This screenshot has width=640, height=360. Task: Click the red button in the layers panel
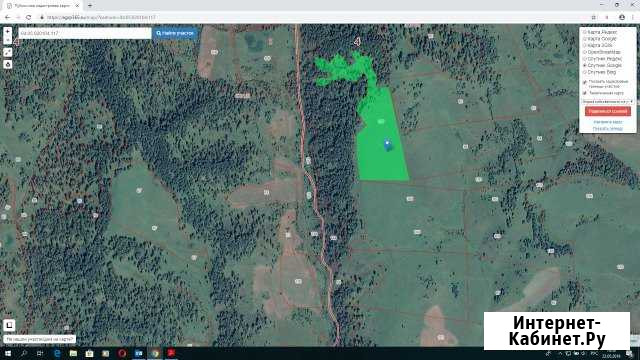point(607,111)
